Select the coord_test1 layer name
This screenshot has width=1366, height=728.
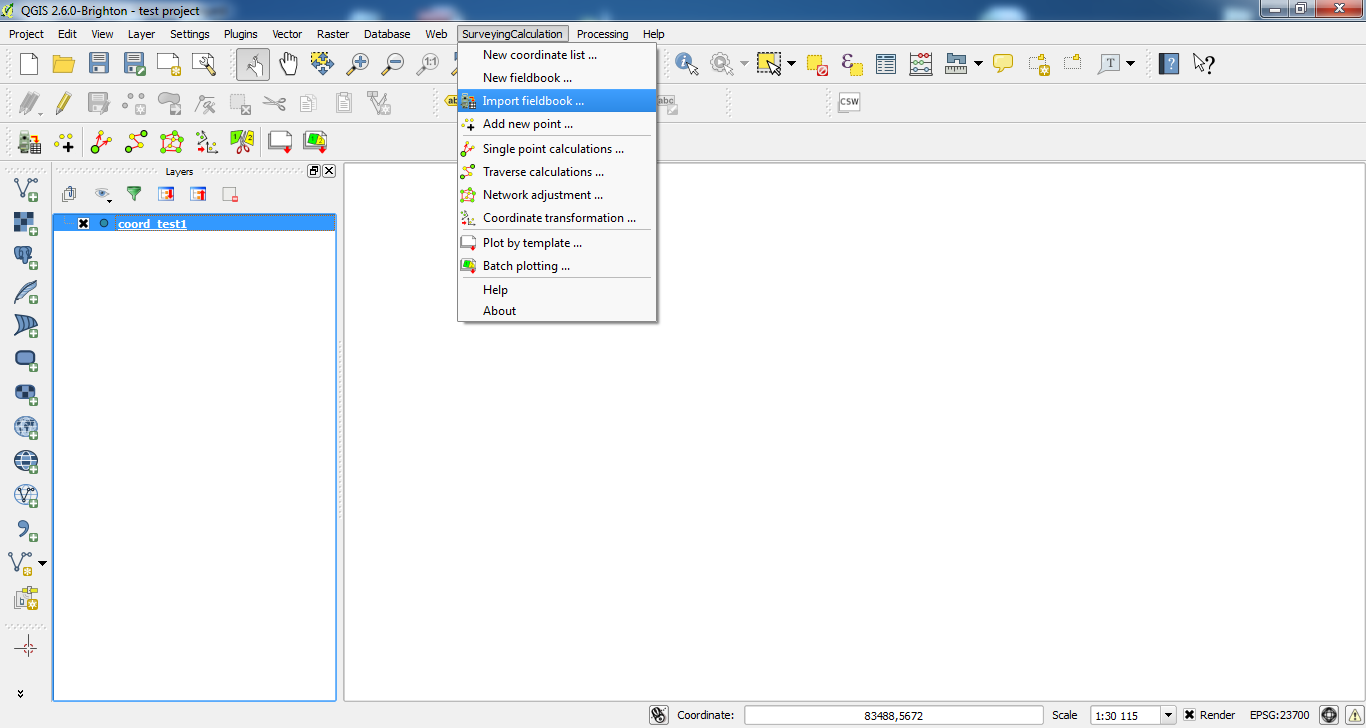click(152, 224)
